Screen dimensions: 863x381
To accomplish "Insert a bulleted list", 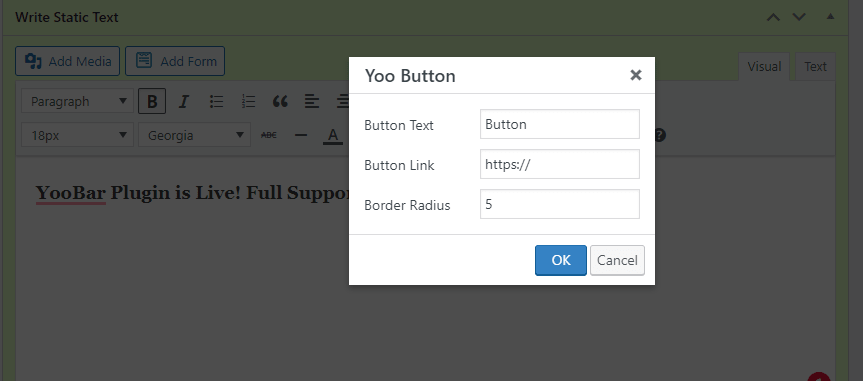I will [216, 101].
